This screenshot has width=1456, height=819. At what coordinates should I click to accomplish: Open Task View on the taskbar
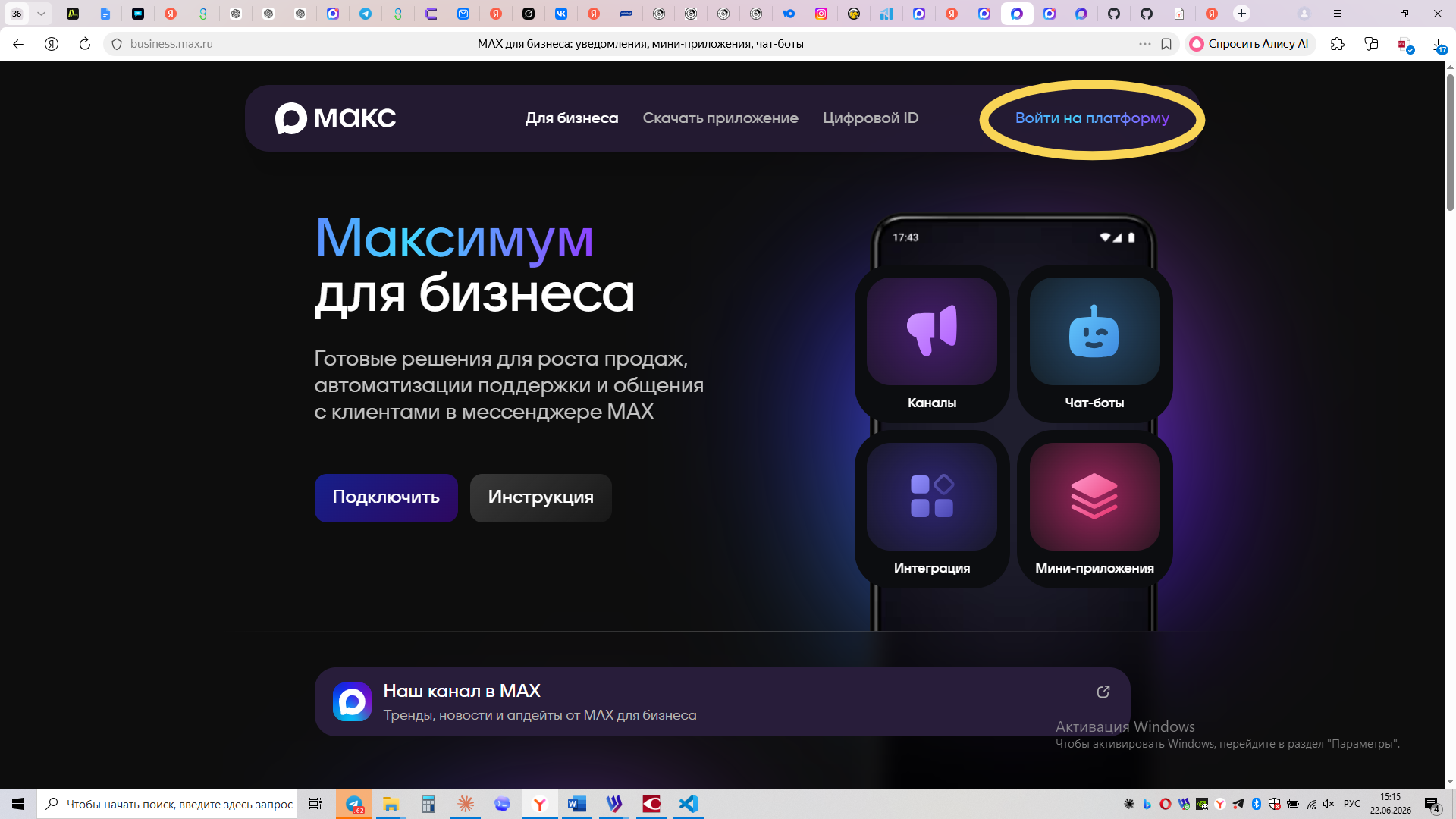point(315,804)
